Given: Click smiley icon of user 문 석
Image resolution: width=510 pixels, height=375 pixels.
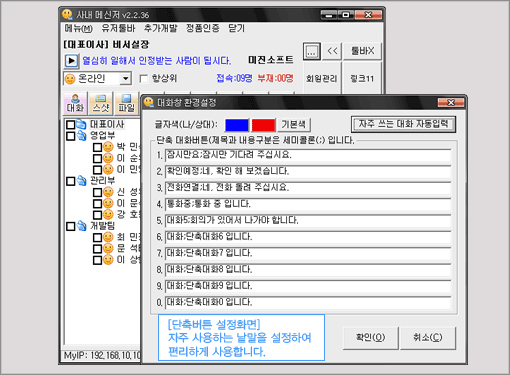Looking at the screenshot, I should [108, 248].
